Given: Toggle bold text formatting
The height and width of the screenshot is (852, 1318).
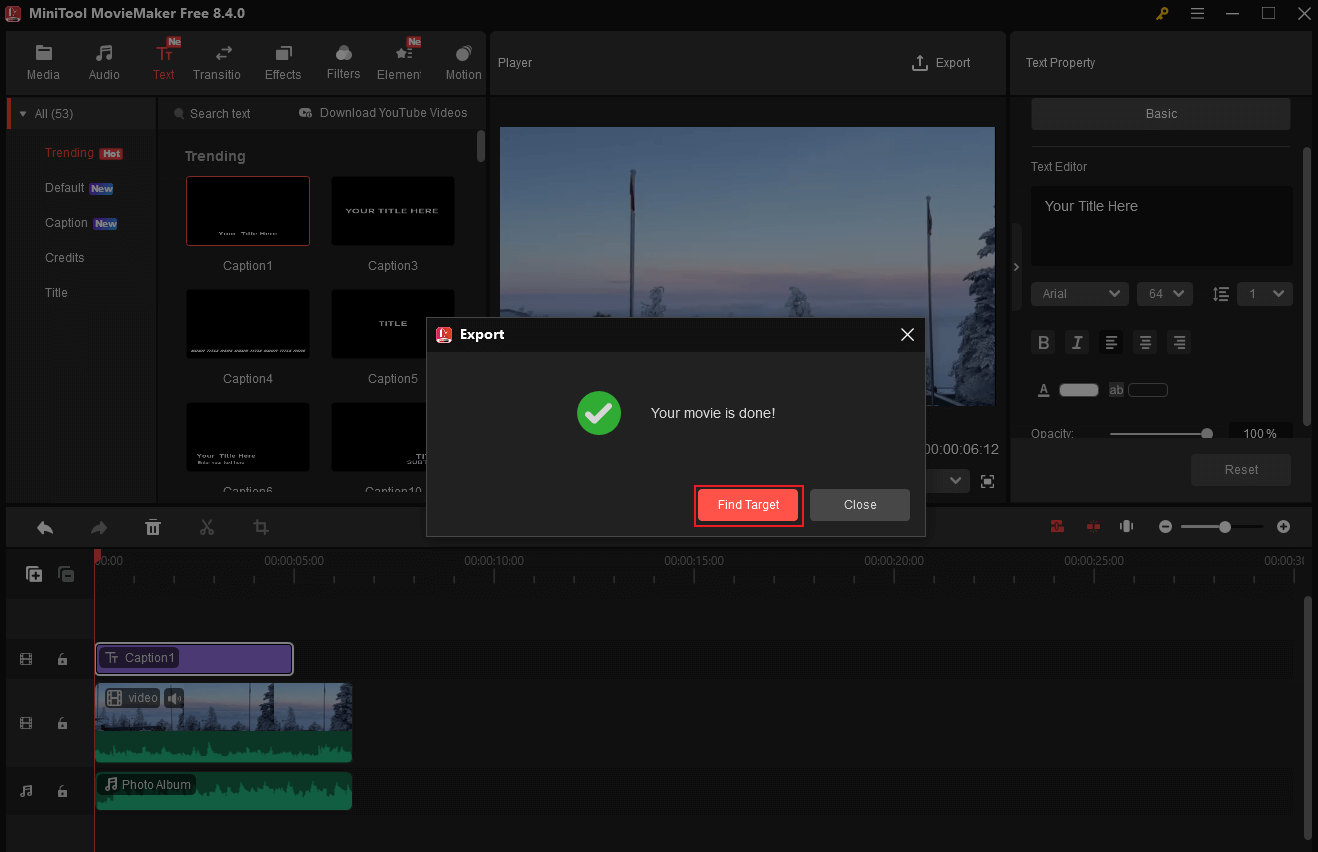Looking at the screenshot, I should click(x=1043, y=342).
